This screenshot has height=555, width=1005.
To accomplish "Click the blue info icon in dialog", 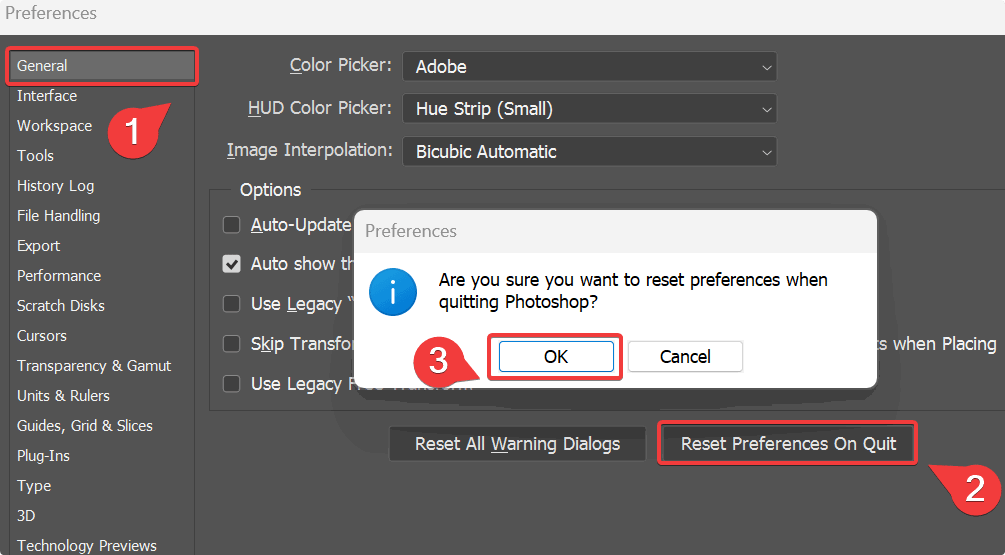I will (391, 291).
